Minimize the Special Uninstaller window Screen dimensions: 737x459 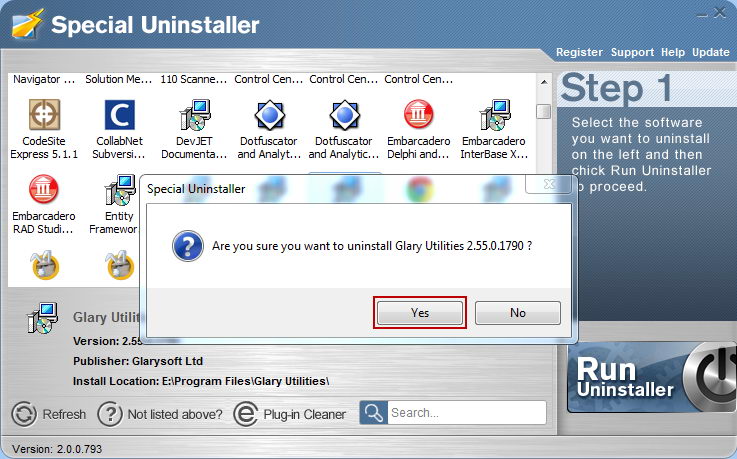[702, 14]
